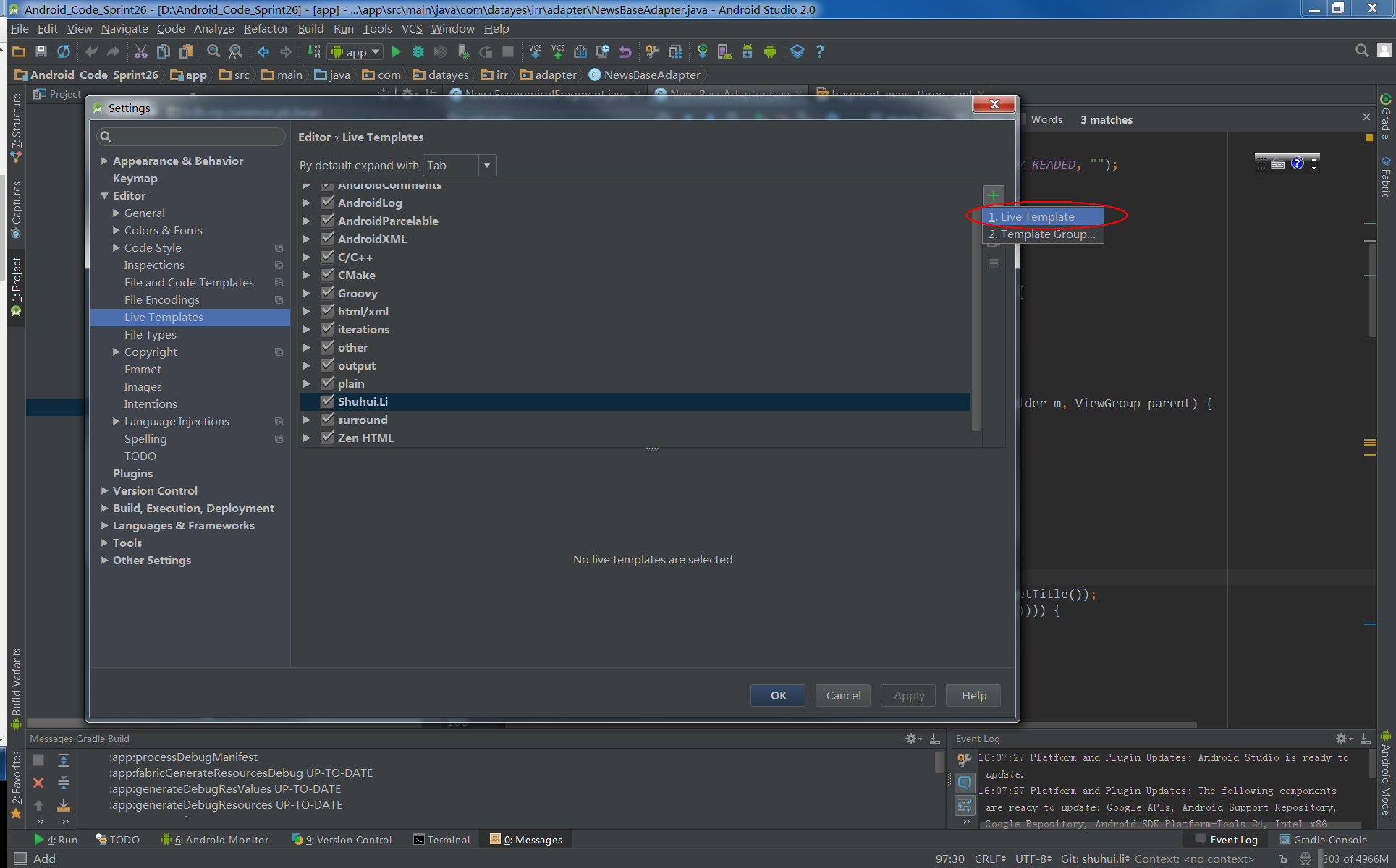The height and width of the screenshot is (868, 1396).
Task: Expand the Code Style settings node
Action: click(117, 247)
